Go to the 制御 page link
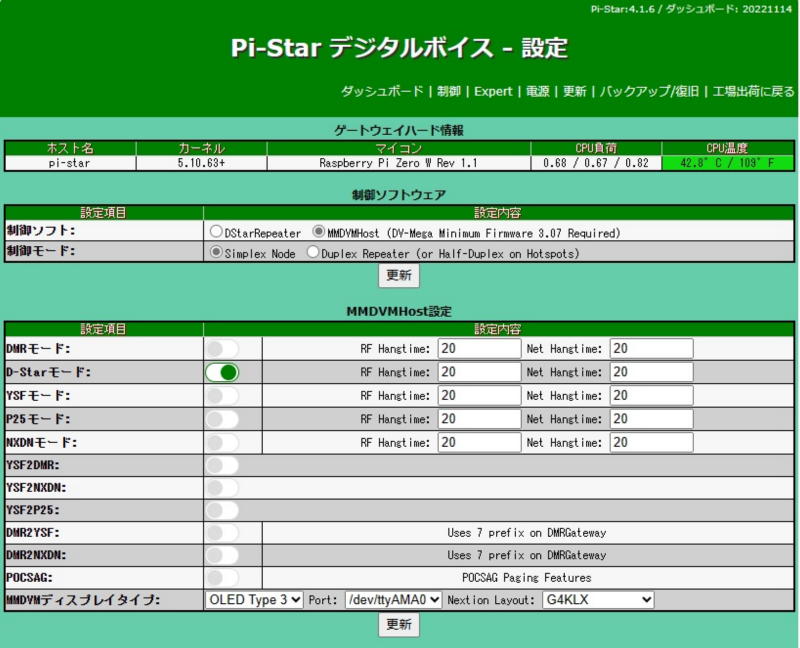This screenshot has height=648, width=800. coord(449,91)
